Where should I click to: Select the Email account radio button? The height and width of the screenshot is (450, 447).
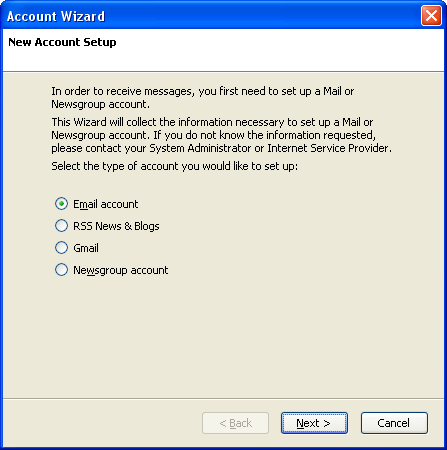pyautogui.click(x=61, y=204)
